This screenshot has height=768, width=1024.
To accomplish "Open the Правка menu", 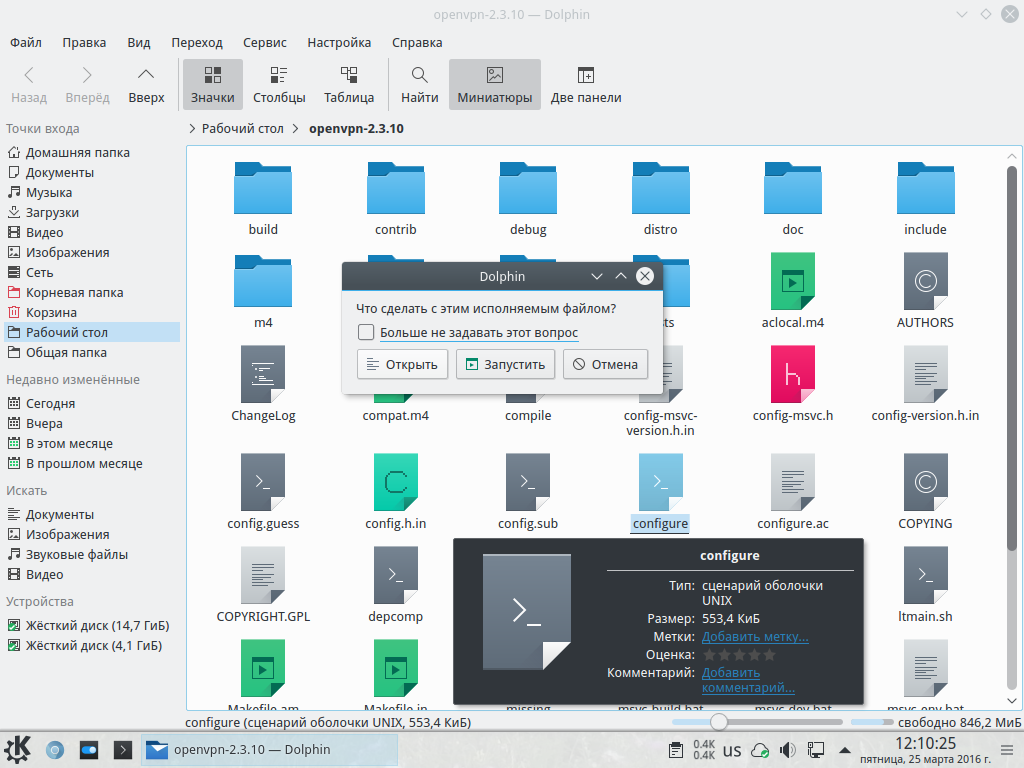I will pos(84,42).
